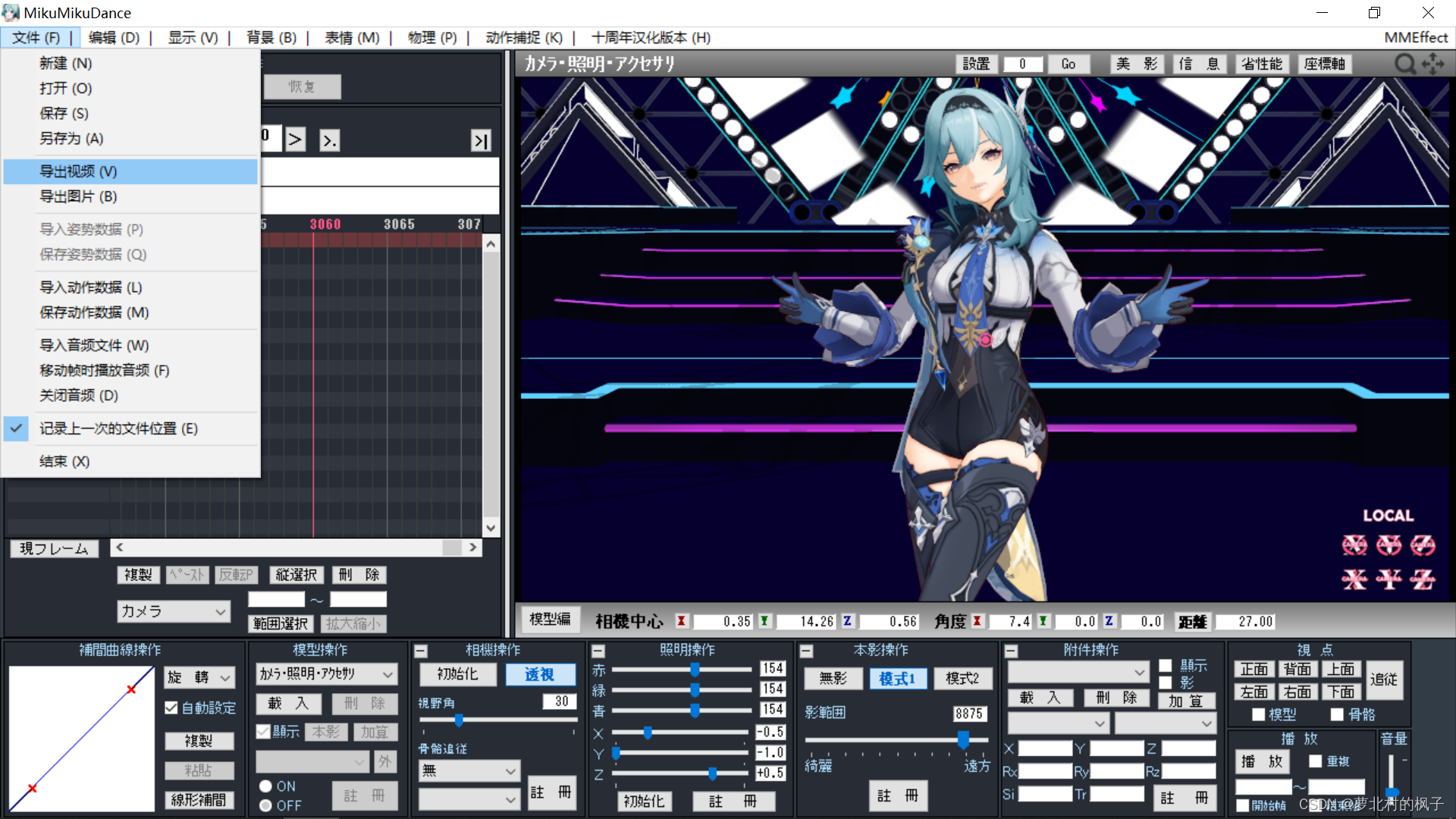Screen dimensions: 1456x819
Task: Click the 距離 value field 27.00
Action: [x=1246, y=622]
